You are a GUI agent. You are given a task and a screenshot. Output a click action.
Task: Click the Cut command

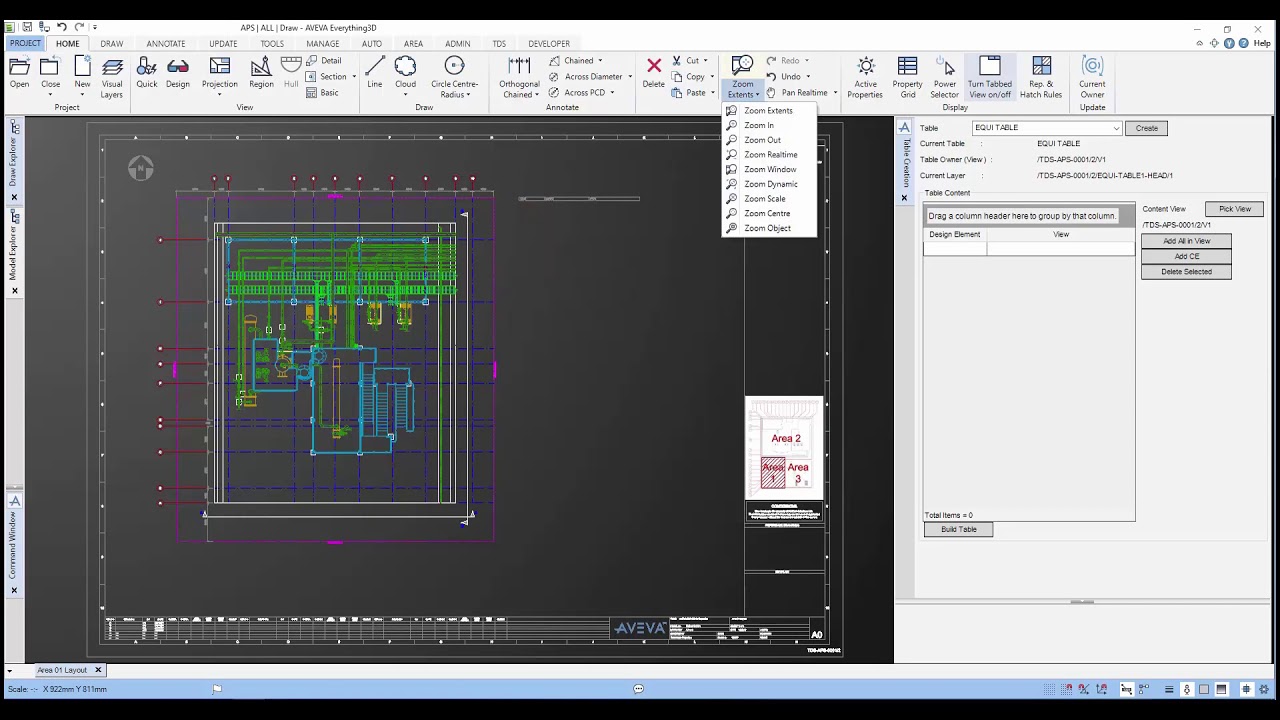click(x=690, y=60)
